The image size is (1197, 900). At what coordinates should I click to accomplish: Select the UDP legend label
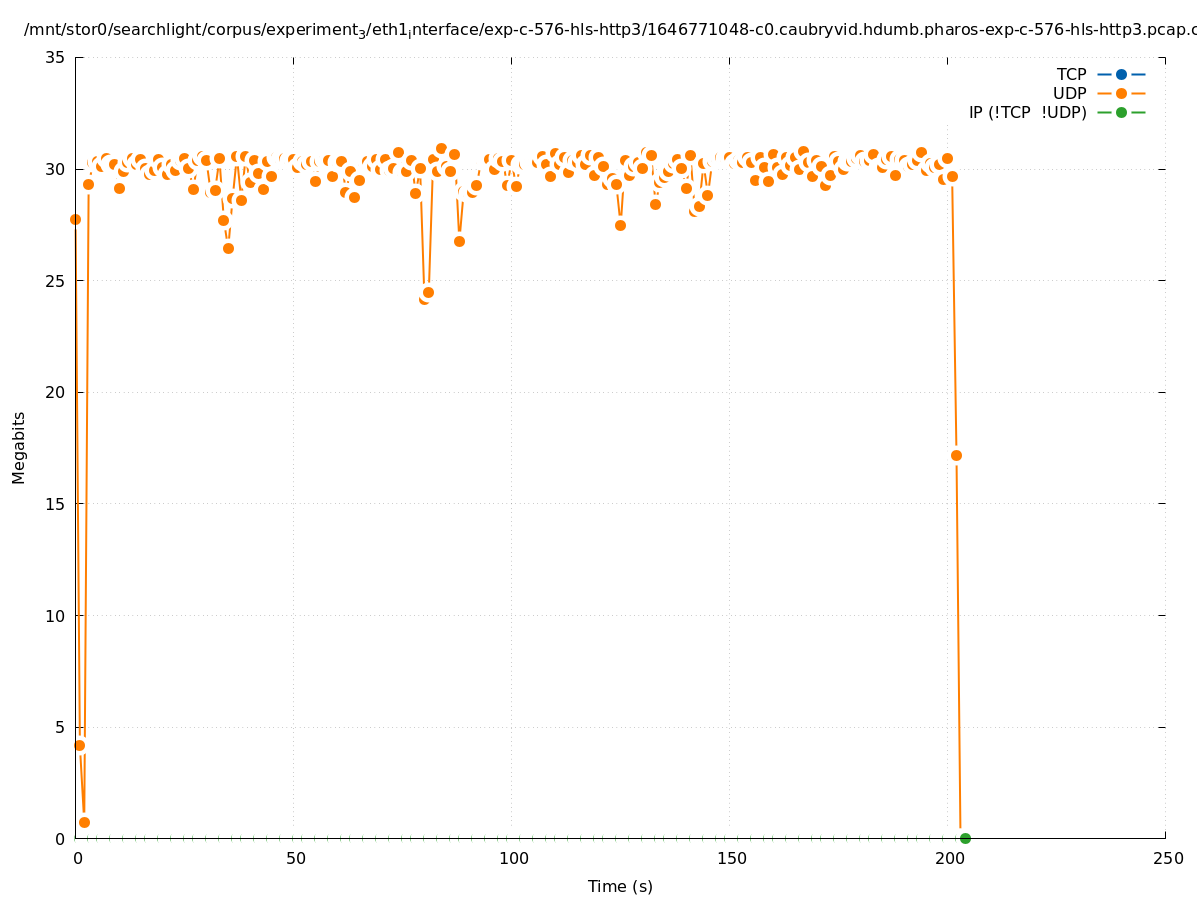[1069, 93]
